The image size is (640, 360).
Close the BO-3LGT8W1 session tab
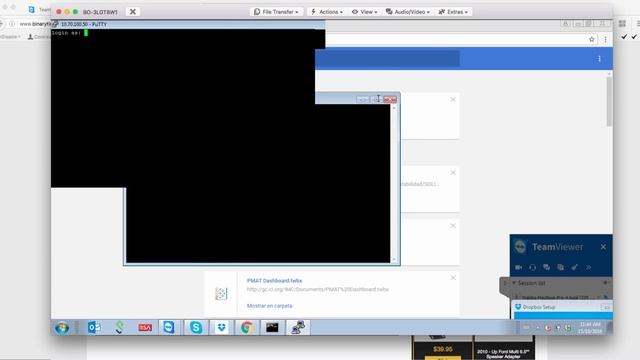click(133, 12)
